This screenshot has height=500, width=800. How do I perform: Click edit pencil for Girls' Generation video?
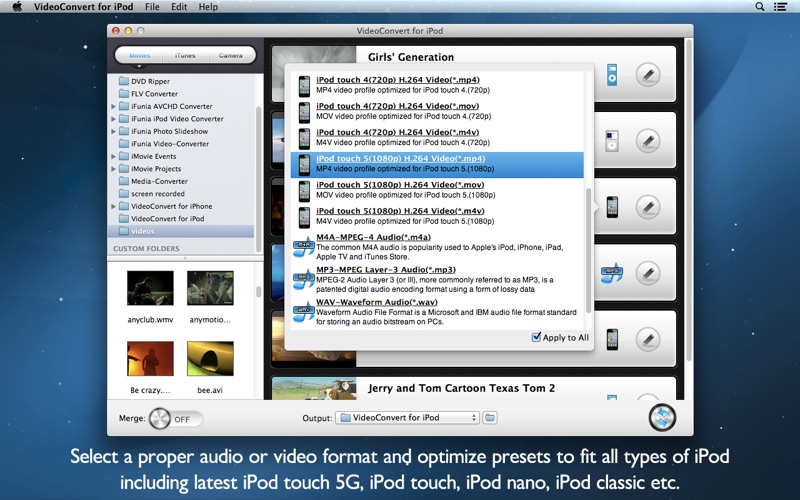(x=648, y=74)
